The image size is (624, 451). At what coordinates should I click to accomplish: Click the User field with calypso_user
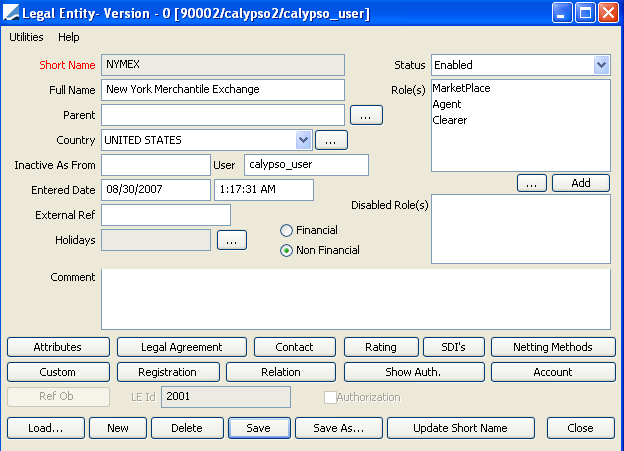point(306,165)
